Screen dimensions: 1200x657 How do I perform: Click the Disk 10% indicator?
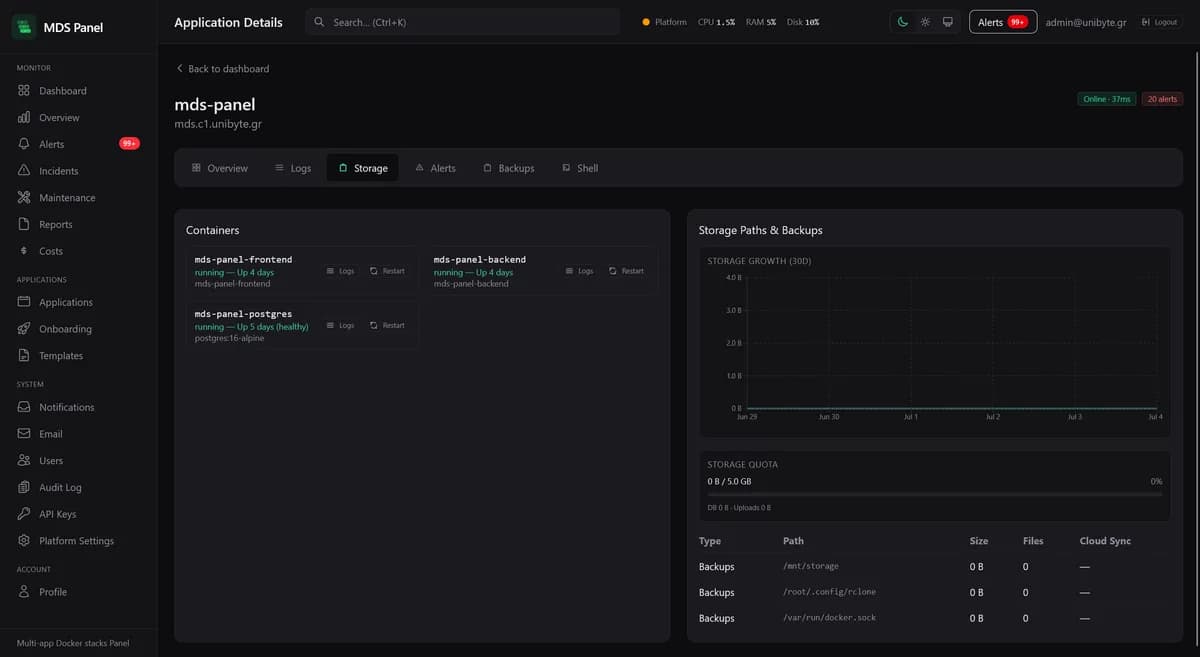click(x=803, y=22)
